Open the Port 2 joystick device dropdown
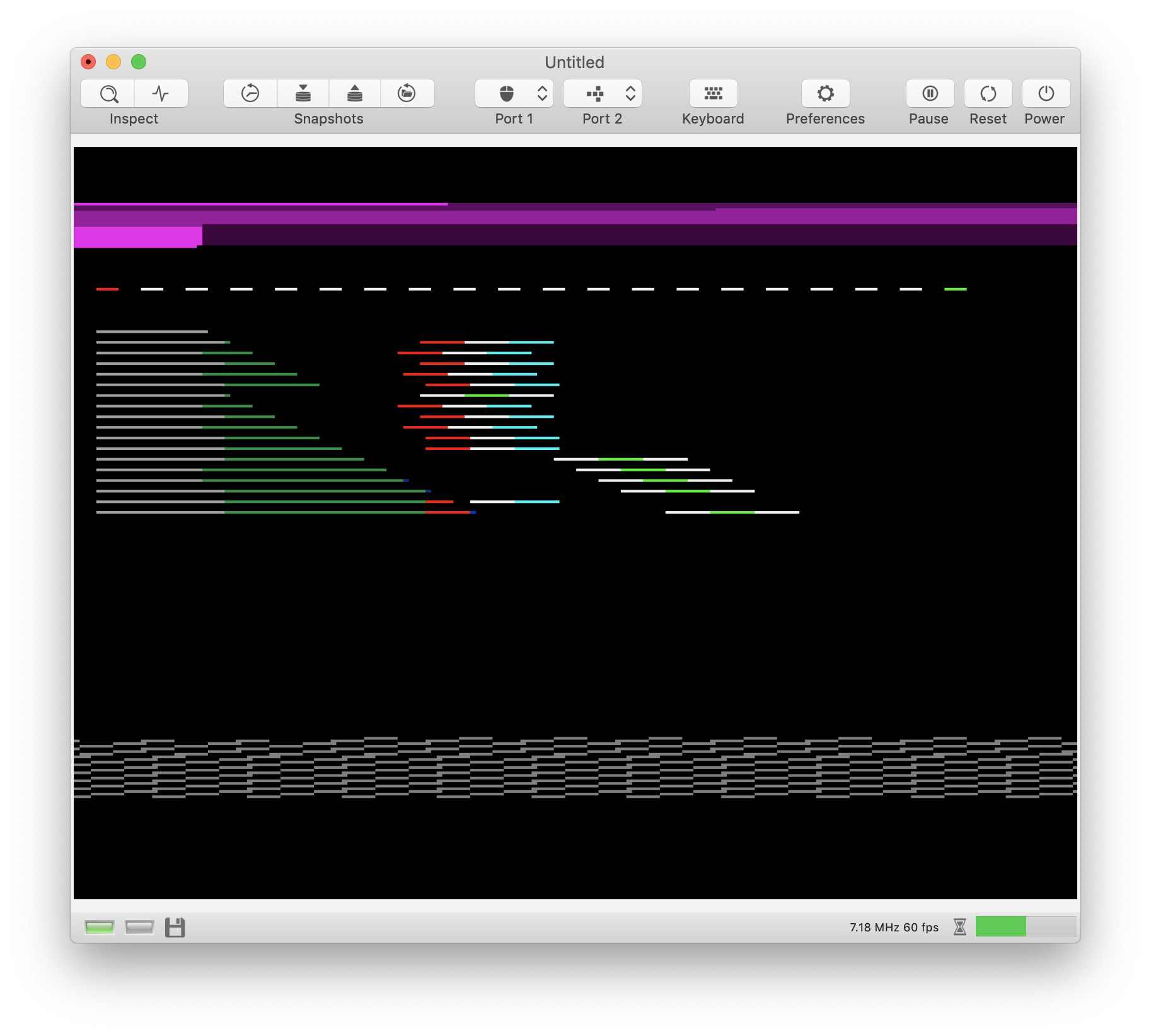The width and height of the screenshot is (1151, 1036). click(603, 94)
